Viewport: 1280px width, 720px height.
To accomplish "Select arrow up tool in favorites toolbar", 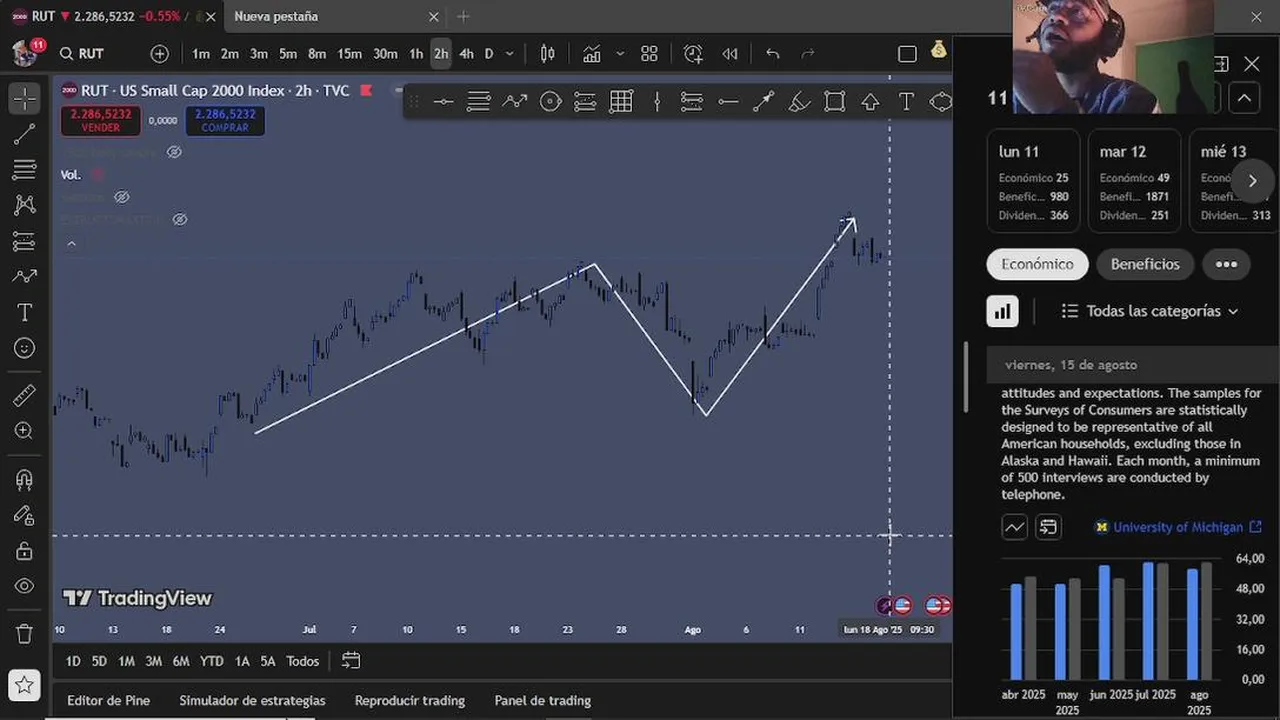I will point(870,102).
